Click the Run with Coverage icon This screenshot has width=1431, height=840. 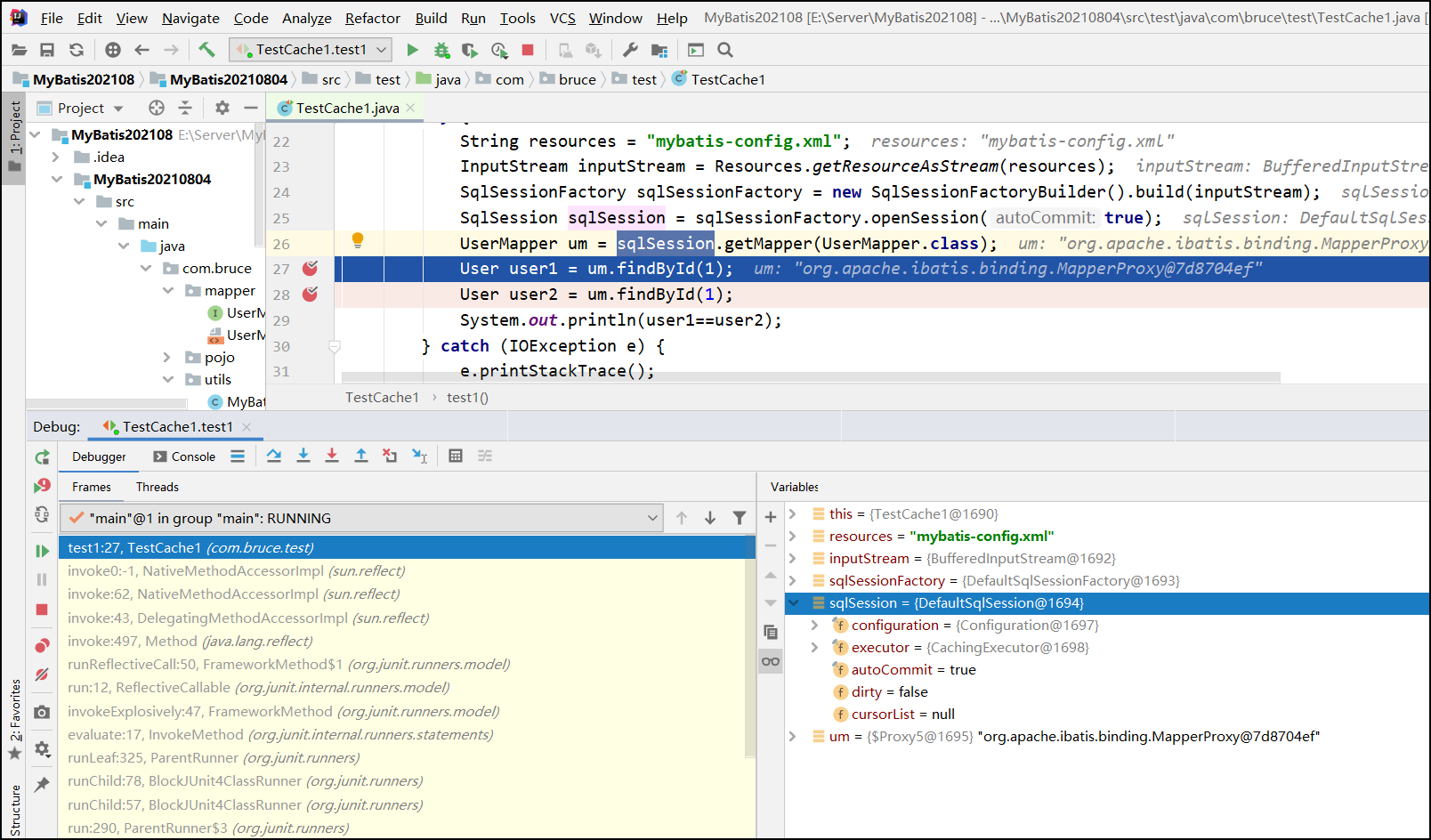[470, 50]
